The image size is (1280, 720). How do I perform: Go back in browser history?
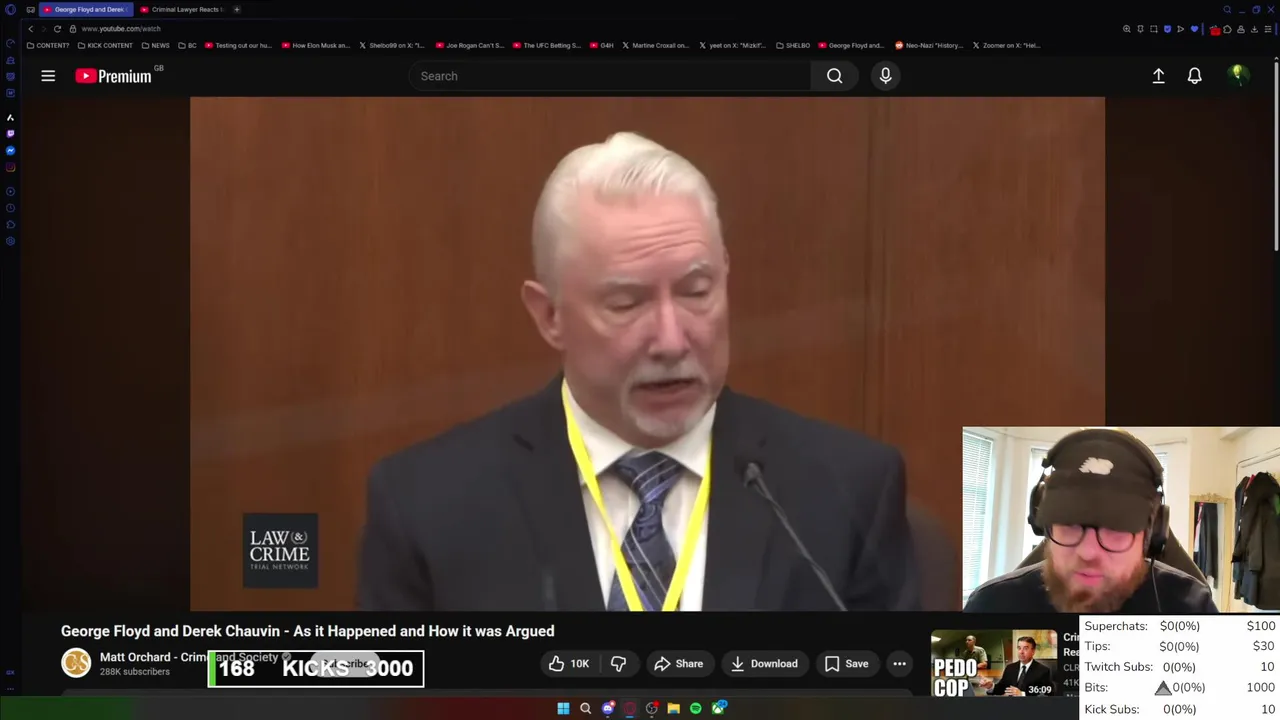[x=30, y=29]
